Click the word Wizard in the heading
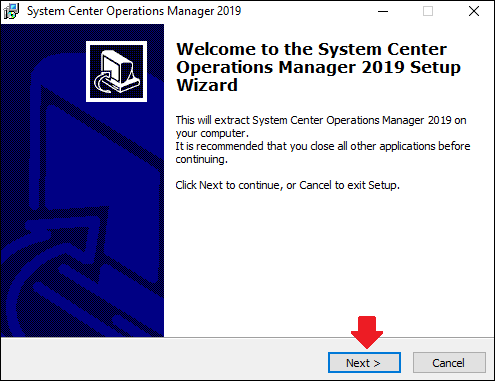 point(207,85)
